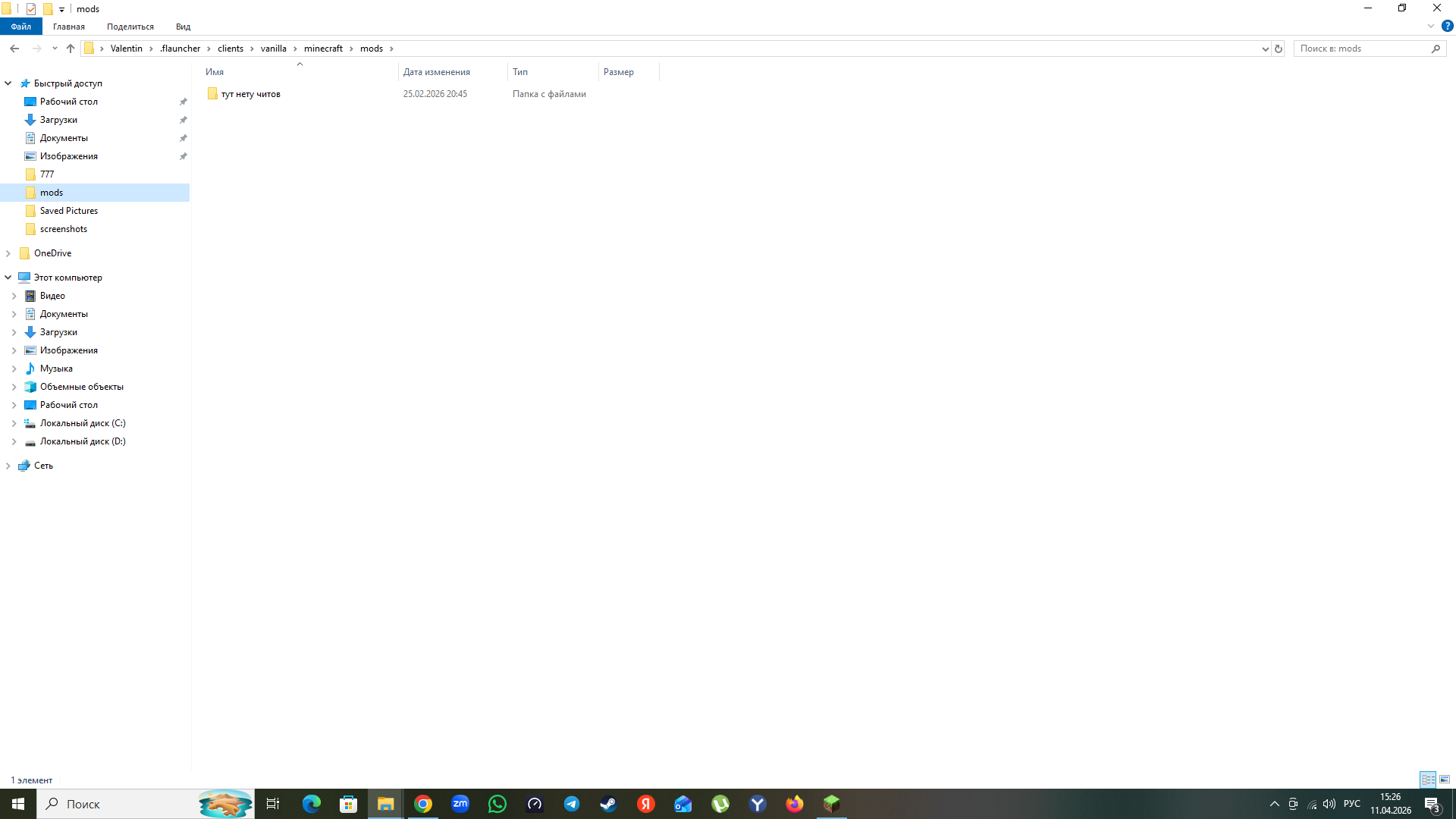Viewport: 1456px width, 819px height.
Task: Sort by Дата изменения column header
Action: coord(437,72)
